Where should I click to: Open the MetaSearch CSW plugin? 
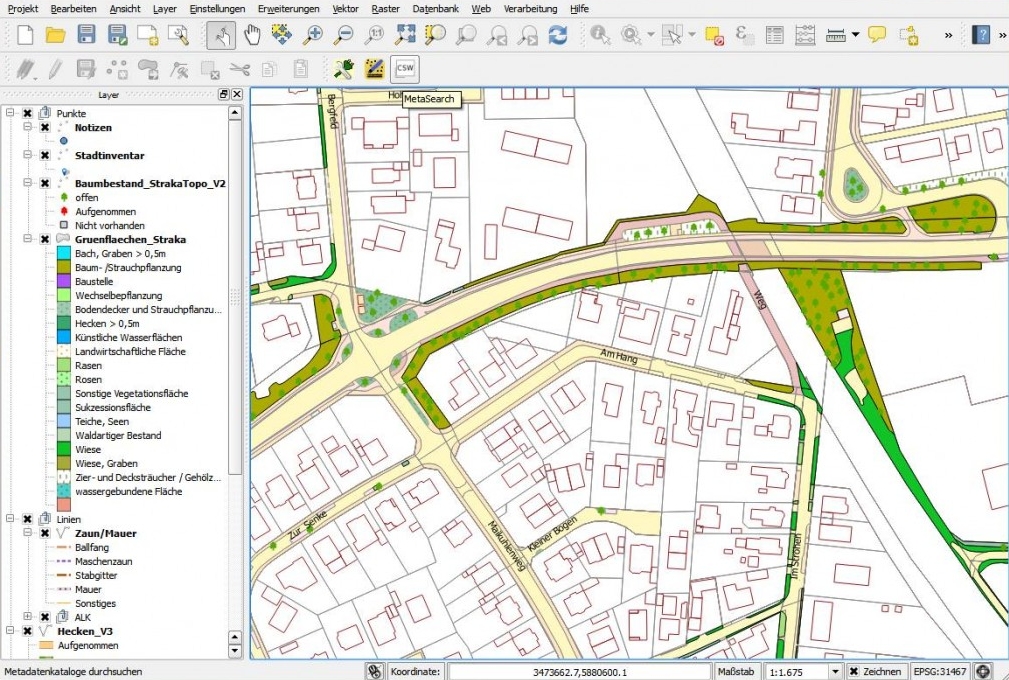tap(405, 69)
